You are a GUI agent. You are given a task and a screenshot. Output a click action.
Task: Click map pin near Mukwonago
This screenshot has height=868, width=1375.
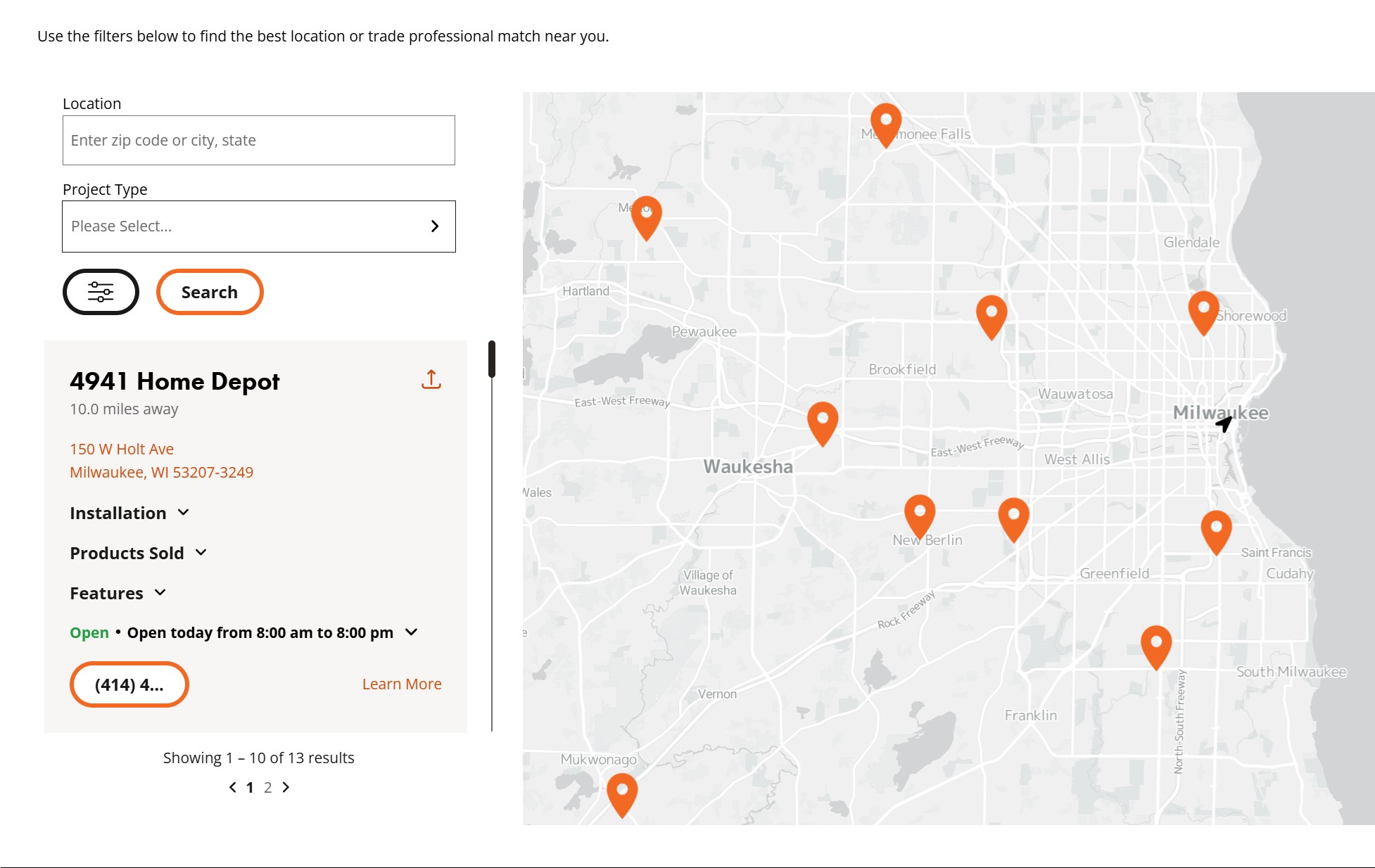click(622, 793)
